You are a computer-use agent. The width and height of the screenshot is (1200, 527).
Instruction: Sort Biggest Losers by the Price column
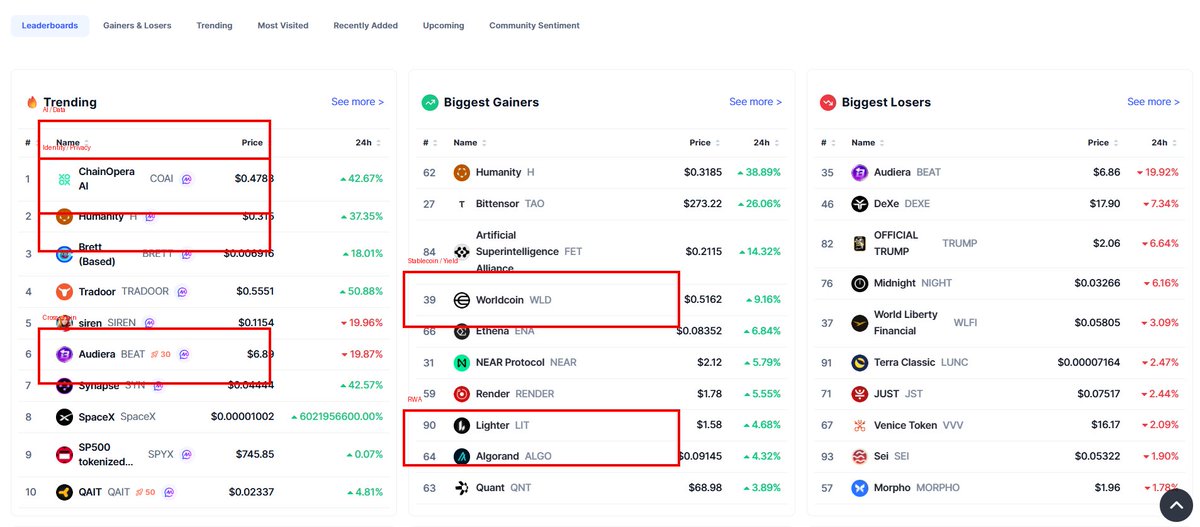pos(1102,143)
